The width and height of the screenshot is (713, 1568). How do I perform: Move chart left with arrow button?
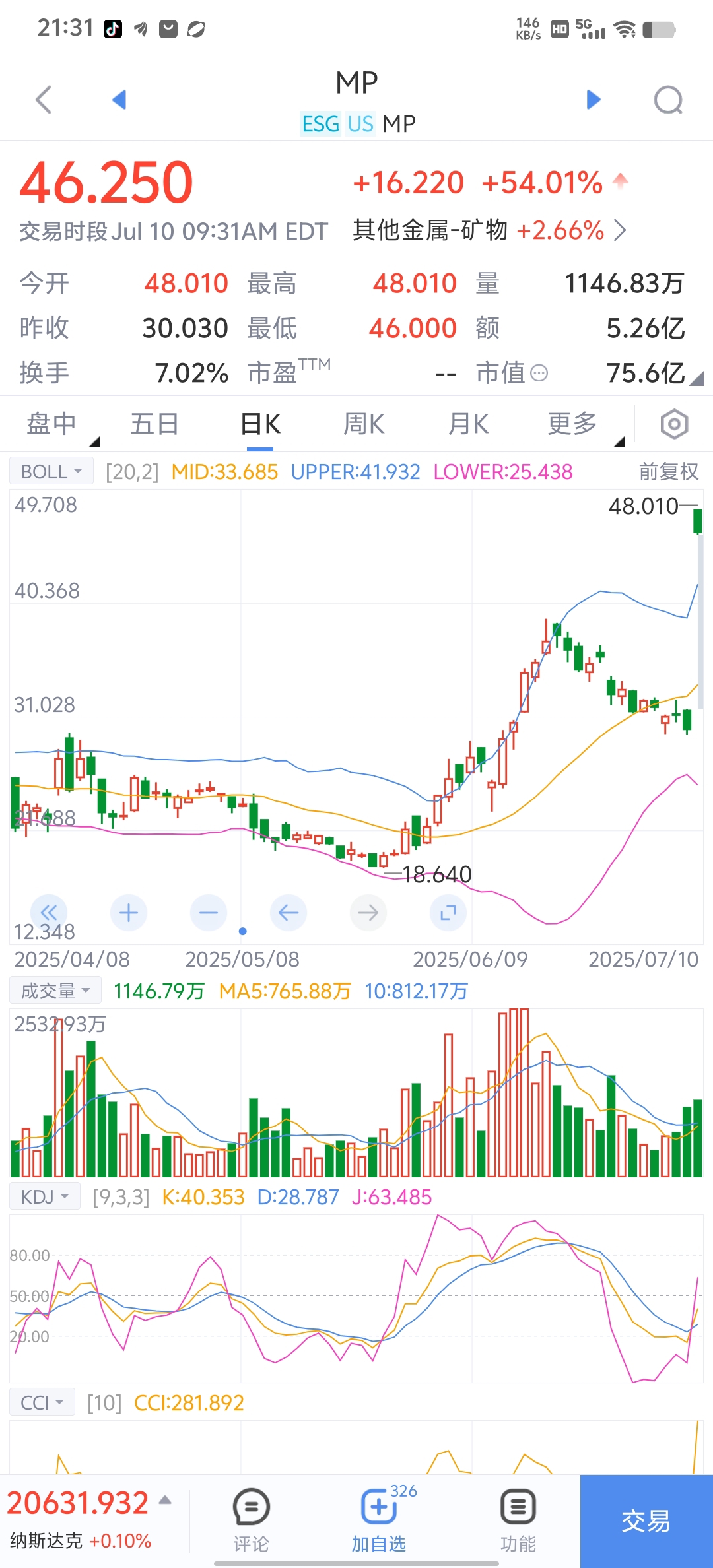click(x=289, y=913)
